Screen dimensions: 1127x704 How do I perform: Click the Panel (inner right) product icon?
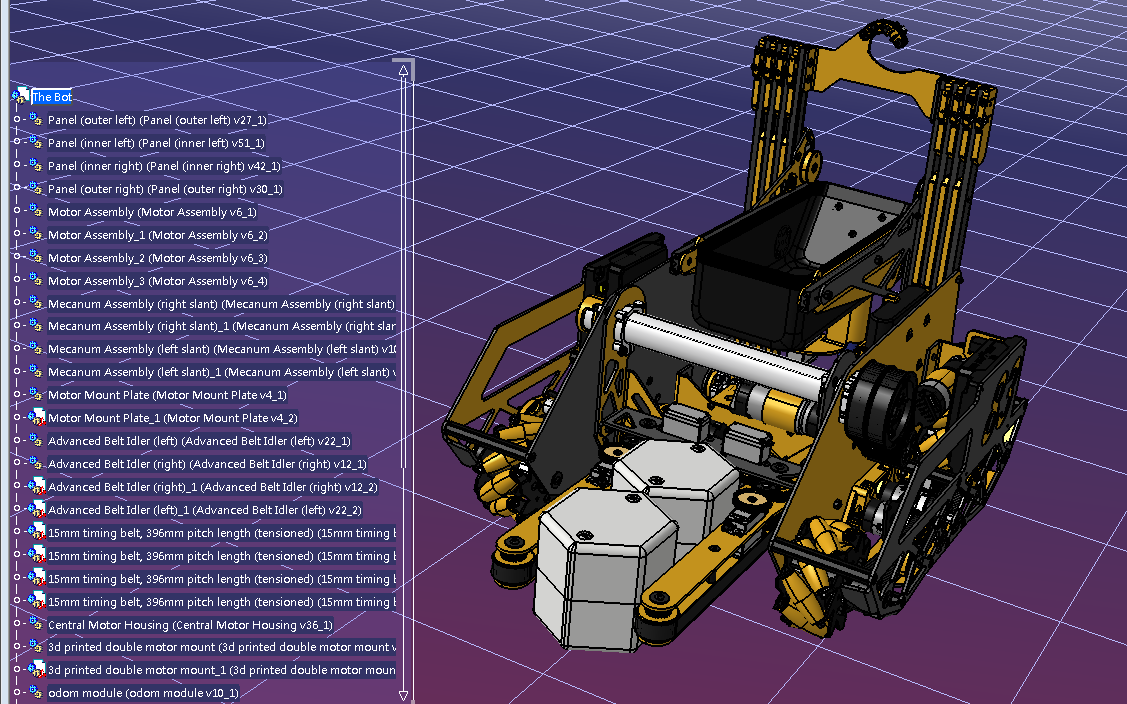(x=35, y=165)
